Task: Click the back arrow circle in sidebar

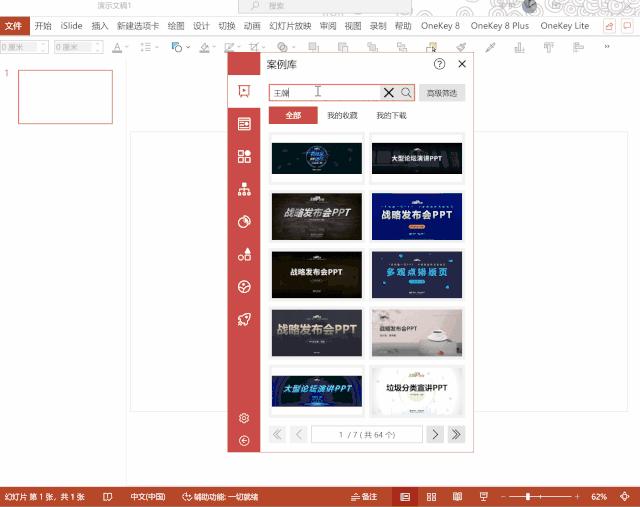Action: click(244, 440)
